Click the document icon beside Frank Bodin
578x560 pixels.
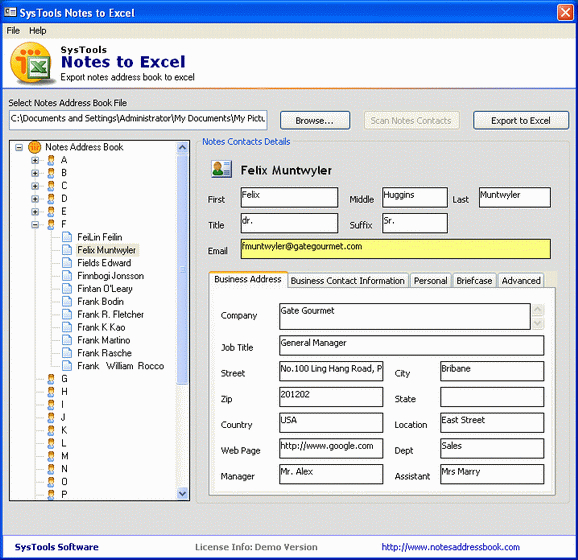click(67, 302)
